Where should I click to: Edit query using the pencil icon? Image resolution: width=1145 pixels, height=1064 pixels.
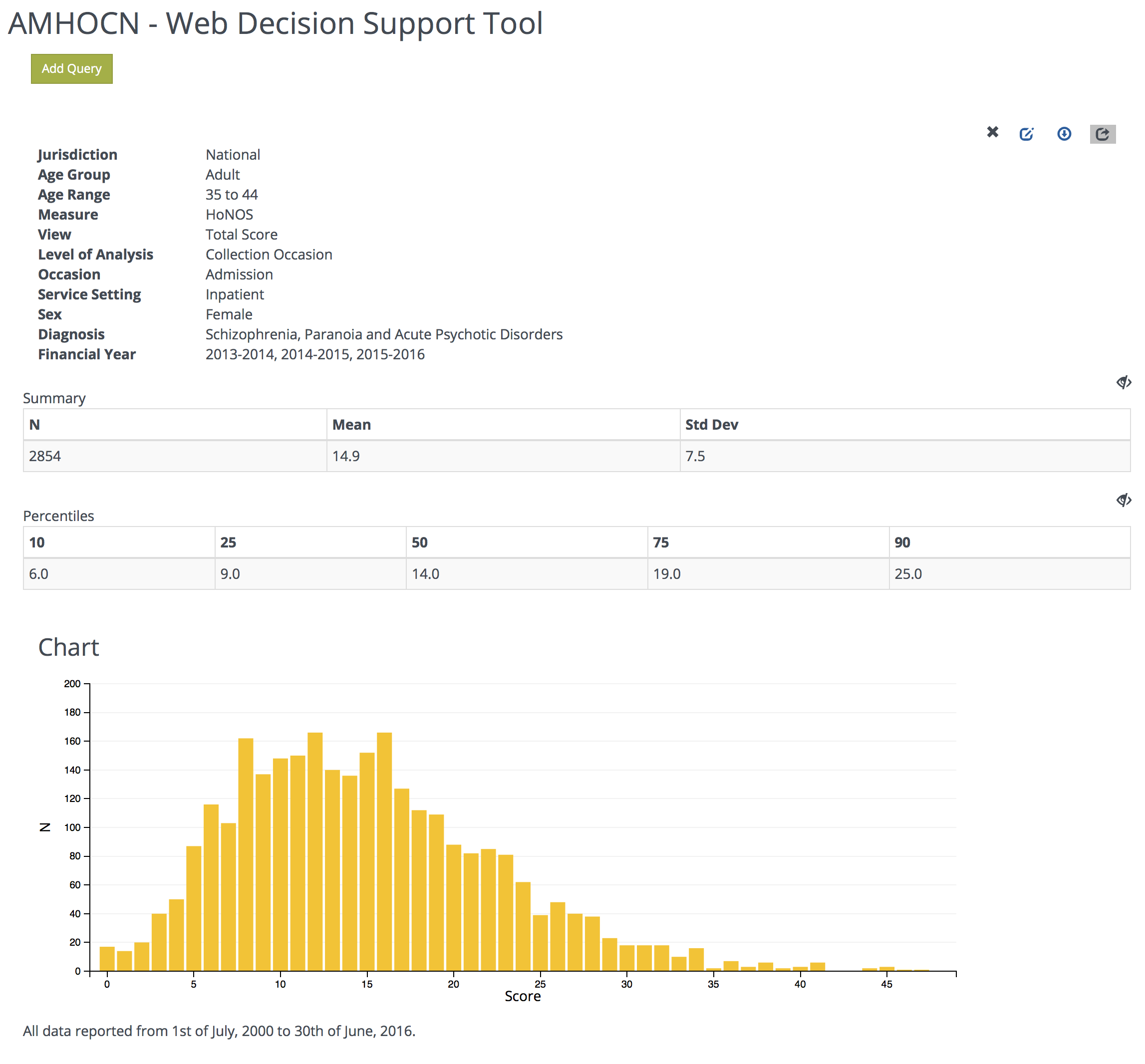click(x=1026, y=134)
